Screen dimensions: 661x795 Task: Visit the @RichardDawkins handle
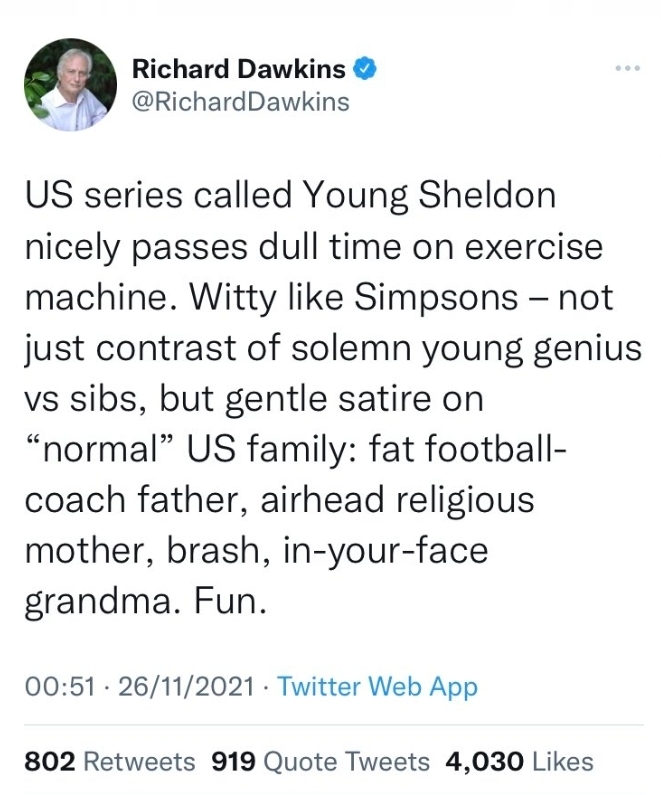[x=241, y=101]
